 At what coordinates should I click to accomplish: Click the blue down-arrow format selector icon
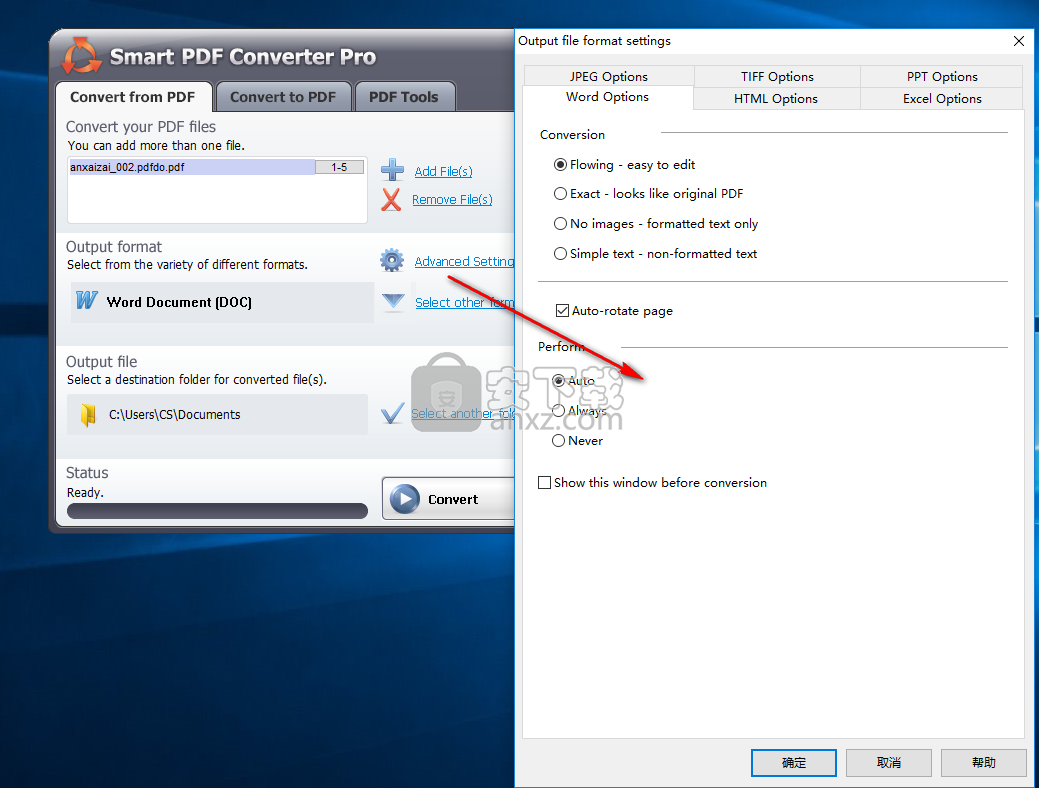pos(393,302)
